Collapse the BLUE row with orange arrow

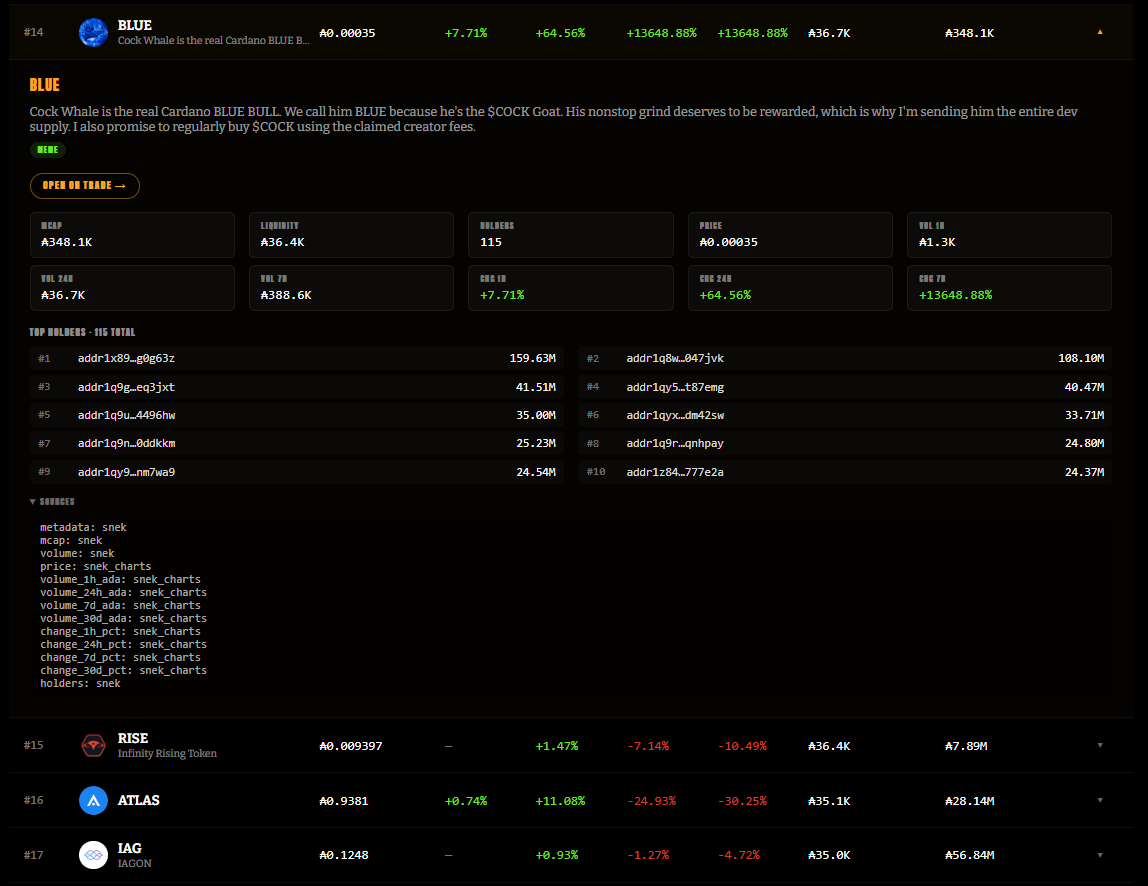tap(1100, 32)
